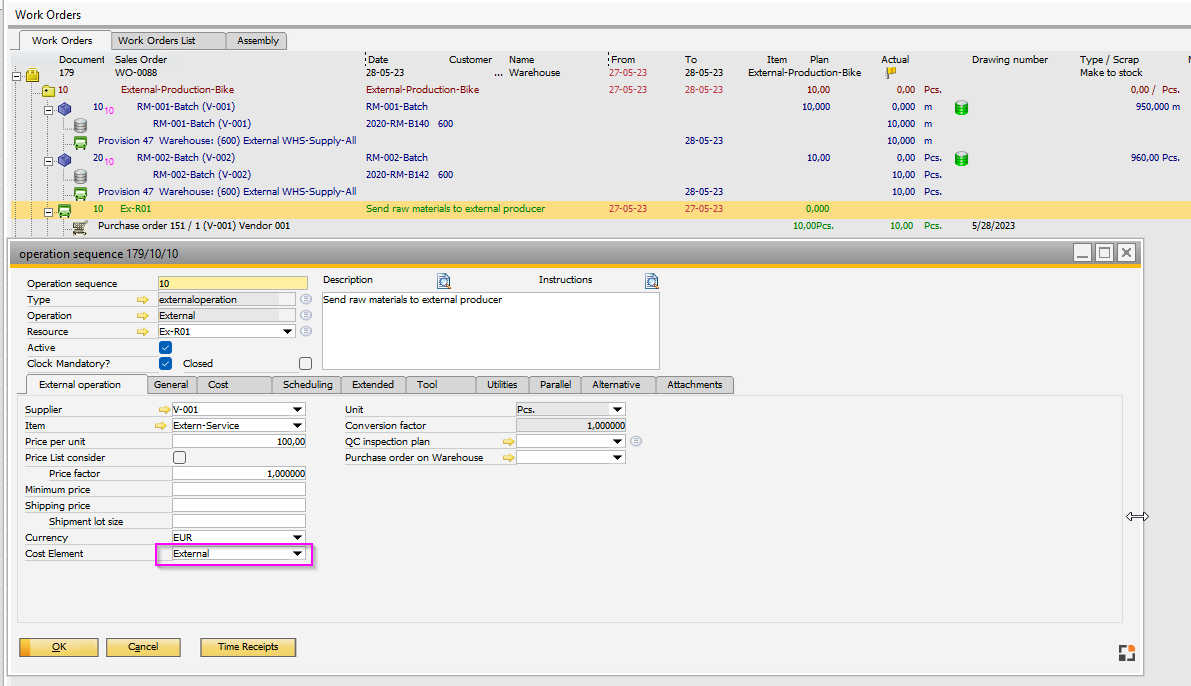The width and height of the screenshot is (1191, 686).
Task: Click the padlock icon on document 179 row
Action: click(x=32, y=75)
